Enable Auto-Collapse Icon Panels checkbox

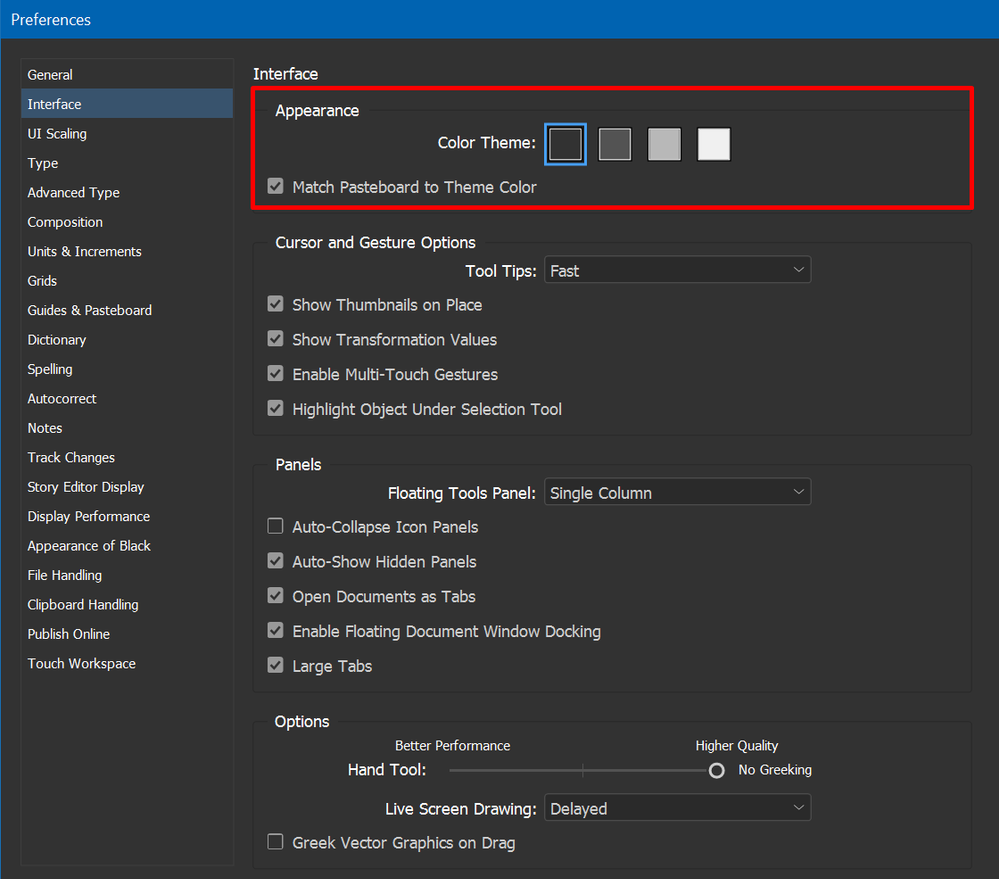(276, 527)
